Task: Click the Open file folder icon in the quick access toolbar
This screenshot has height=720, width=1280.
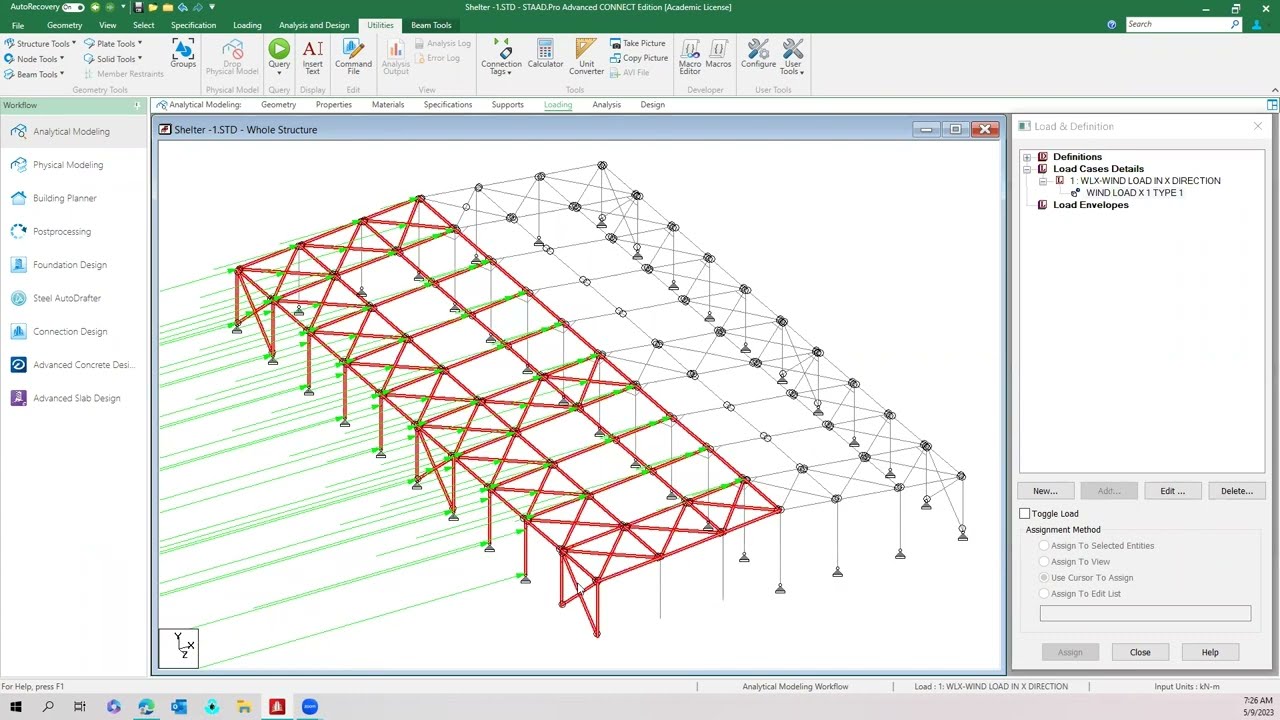Action: point(153,7)
